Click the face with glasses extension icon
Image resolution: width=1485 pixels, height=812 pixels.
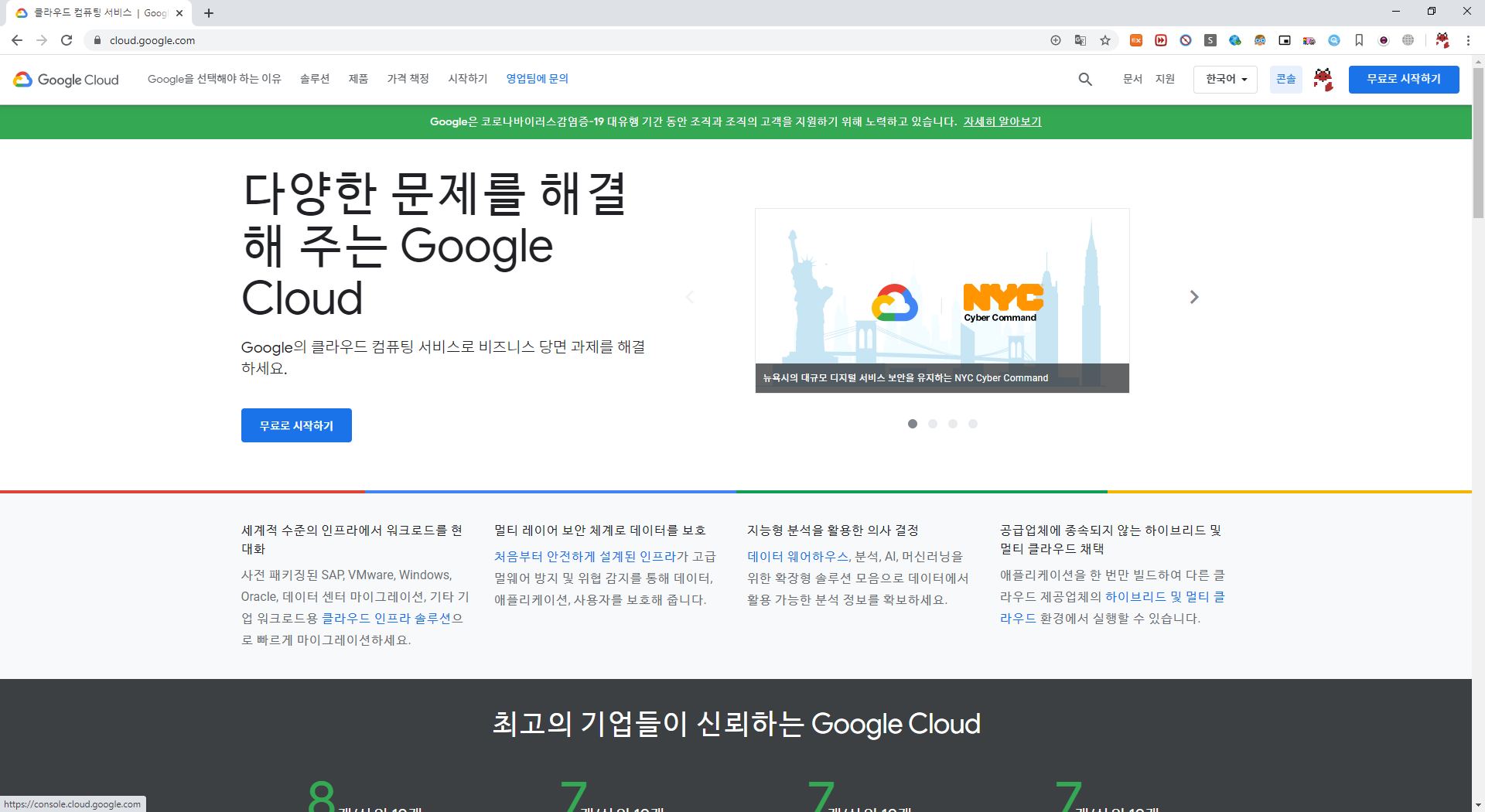point(1260,40)
